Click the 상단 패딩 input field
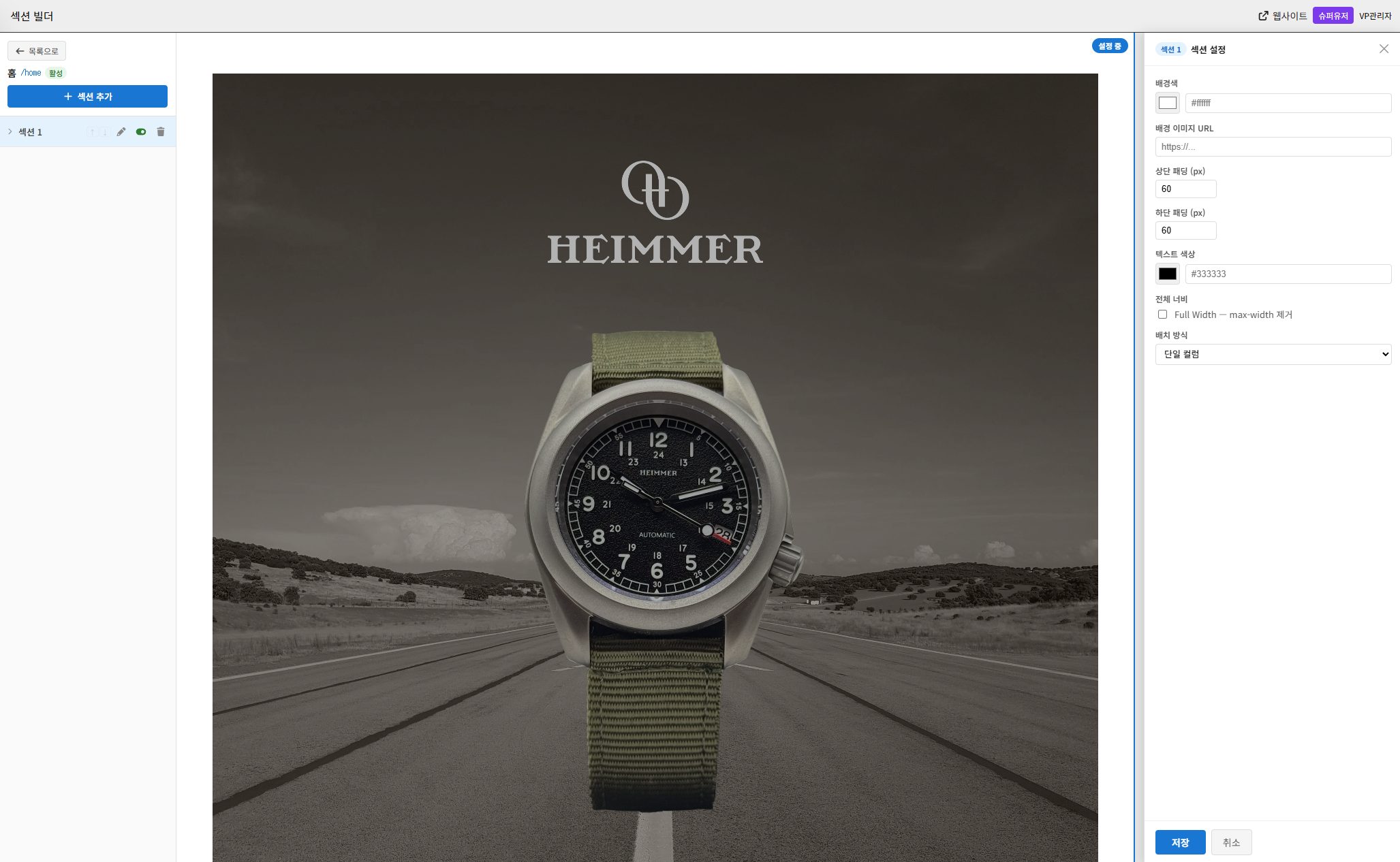 click(1185, 189)
